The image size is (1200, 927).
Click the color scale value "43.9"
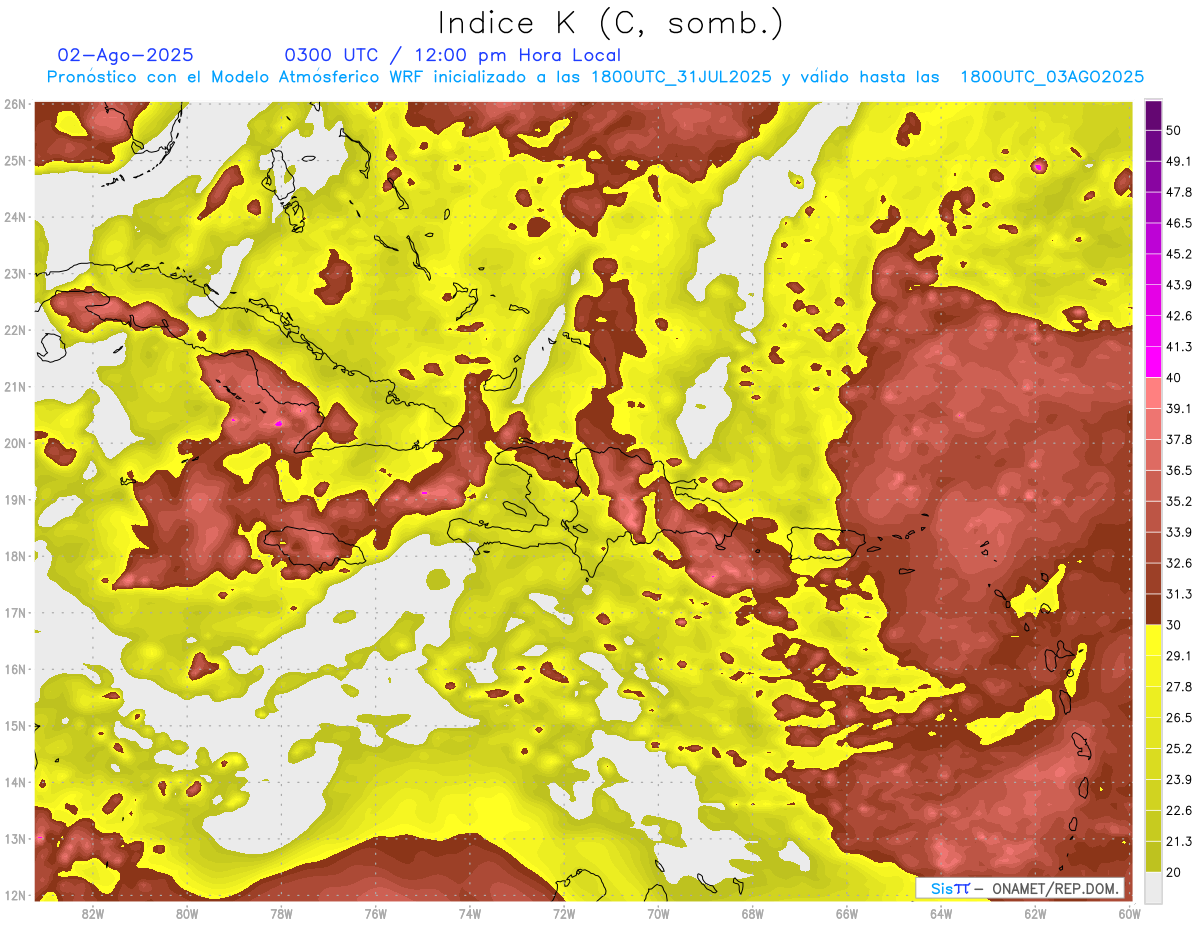1179,285
